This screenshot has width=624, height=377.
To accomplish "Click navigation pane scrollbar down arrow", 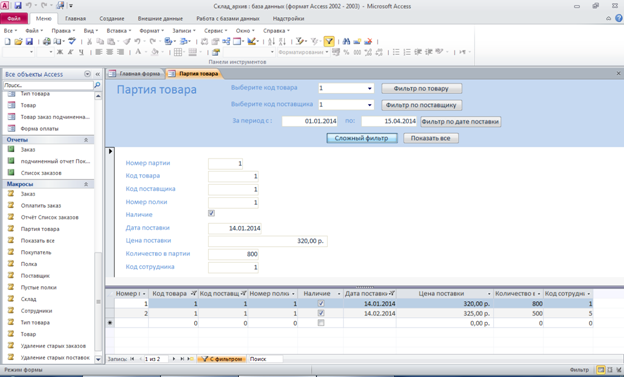I will click(98, 359).
